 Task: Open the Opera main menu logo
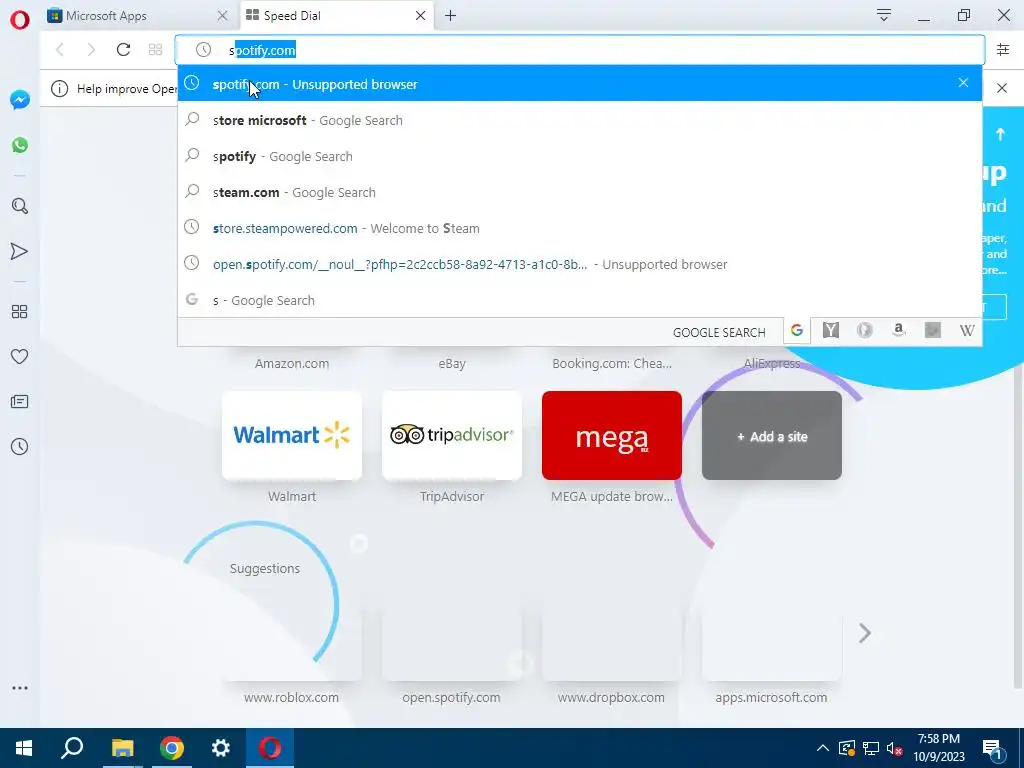click(x=20, y=20)
